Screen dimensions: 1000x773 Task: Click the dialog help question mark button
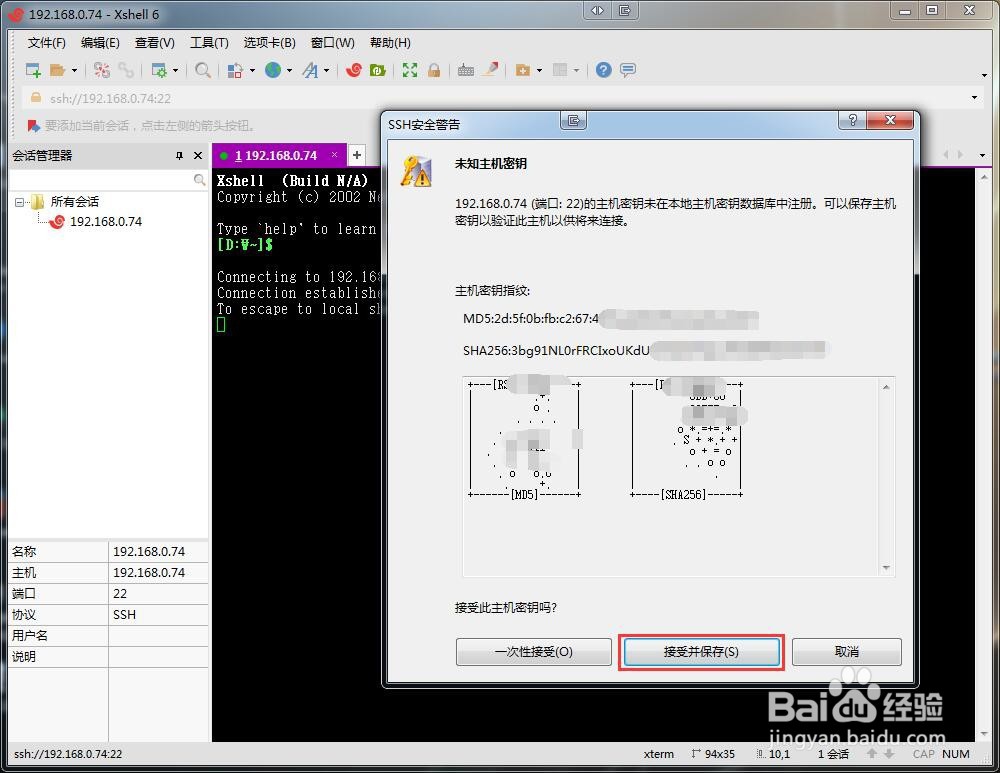tap(853, 120)
